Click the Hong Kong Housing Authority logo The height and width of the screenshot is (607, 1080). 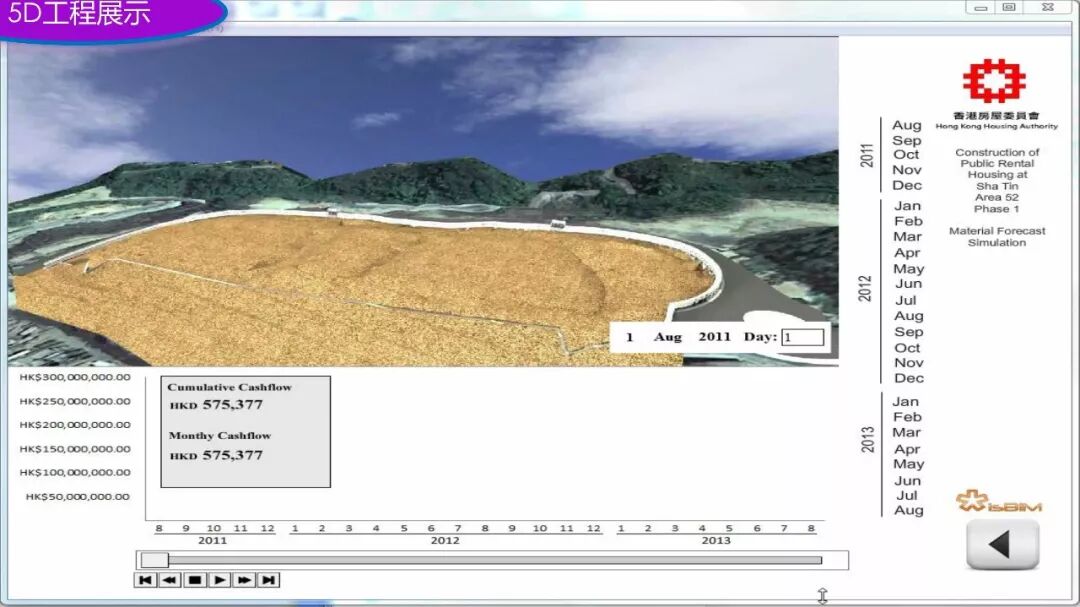[x=995, y=81]
